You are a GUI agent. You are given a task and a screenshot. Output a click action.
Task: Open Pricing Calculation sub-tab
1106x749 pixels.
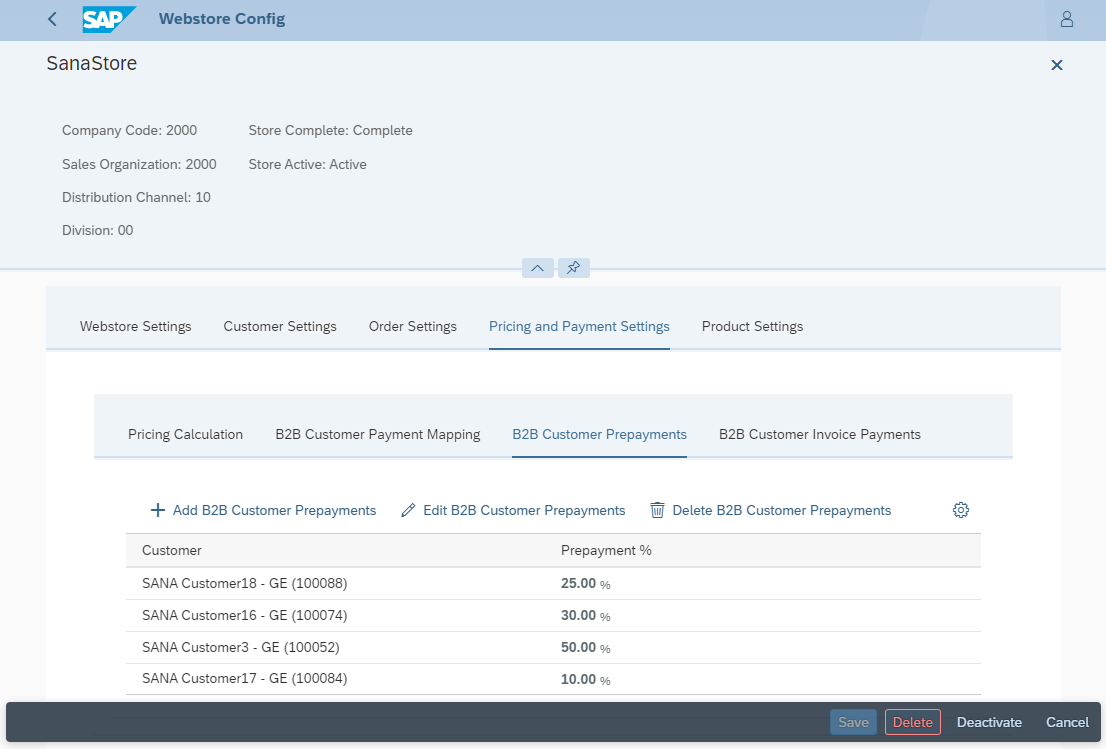click(x=186, y=434)
